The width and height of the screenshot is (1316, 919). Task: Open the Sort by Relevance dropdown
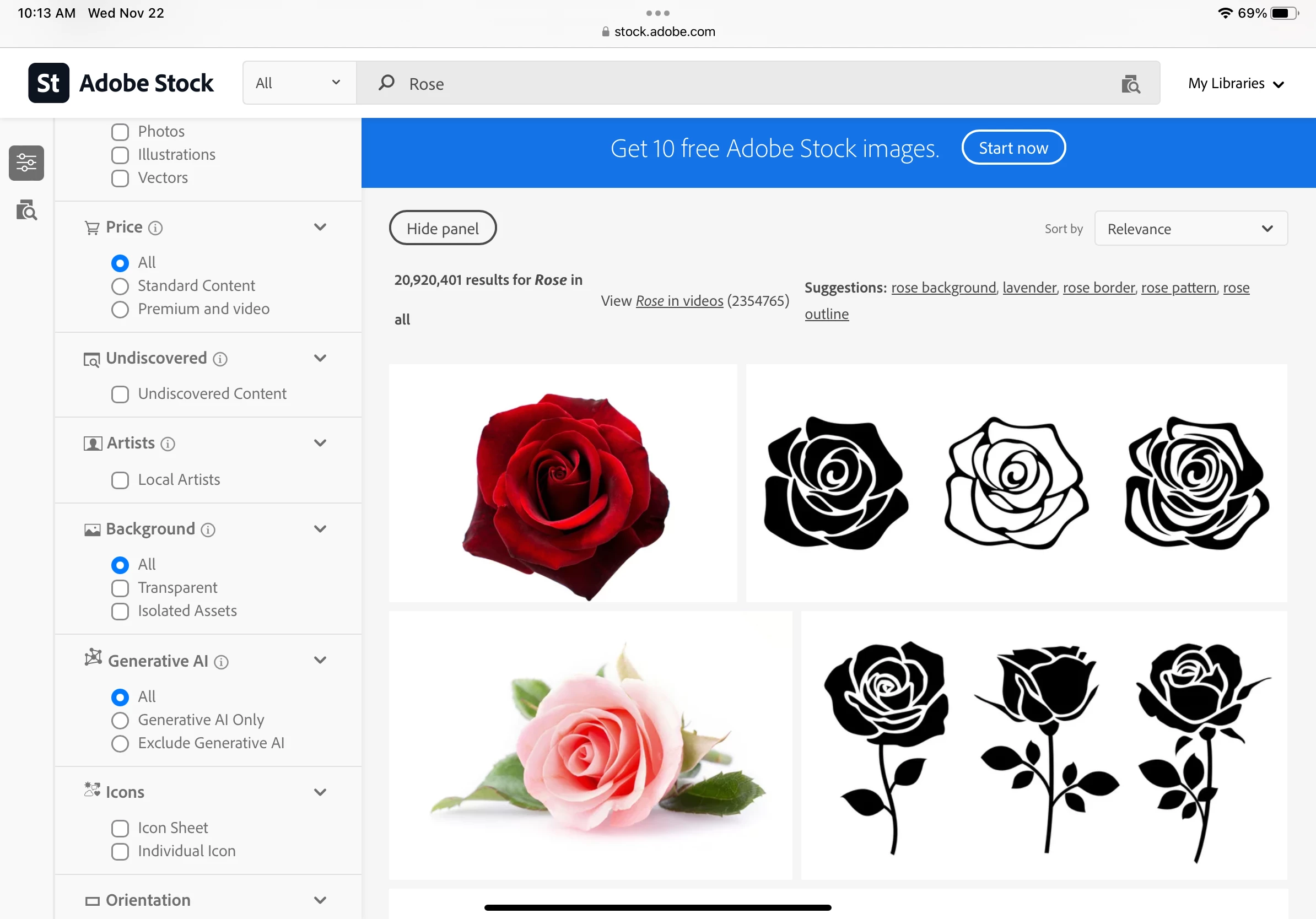click(x=1190, y=229)
